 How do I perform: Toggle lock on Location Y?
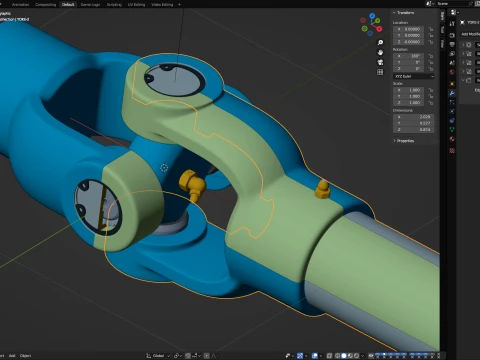tap(431, 35)
